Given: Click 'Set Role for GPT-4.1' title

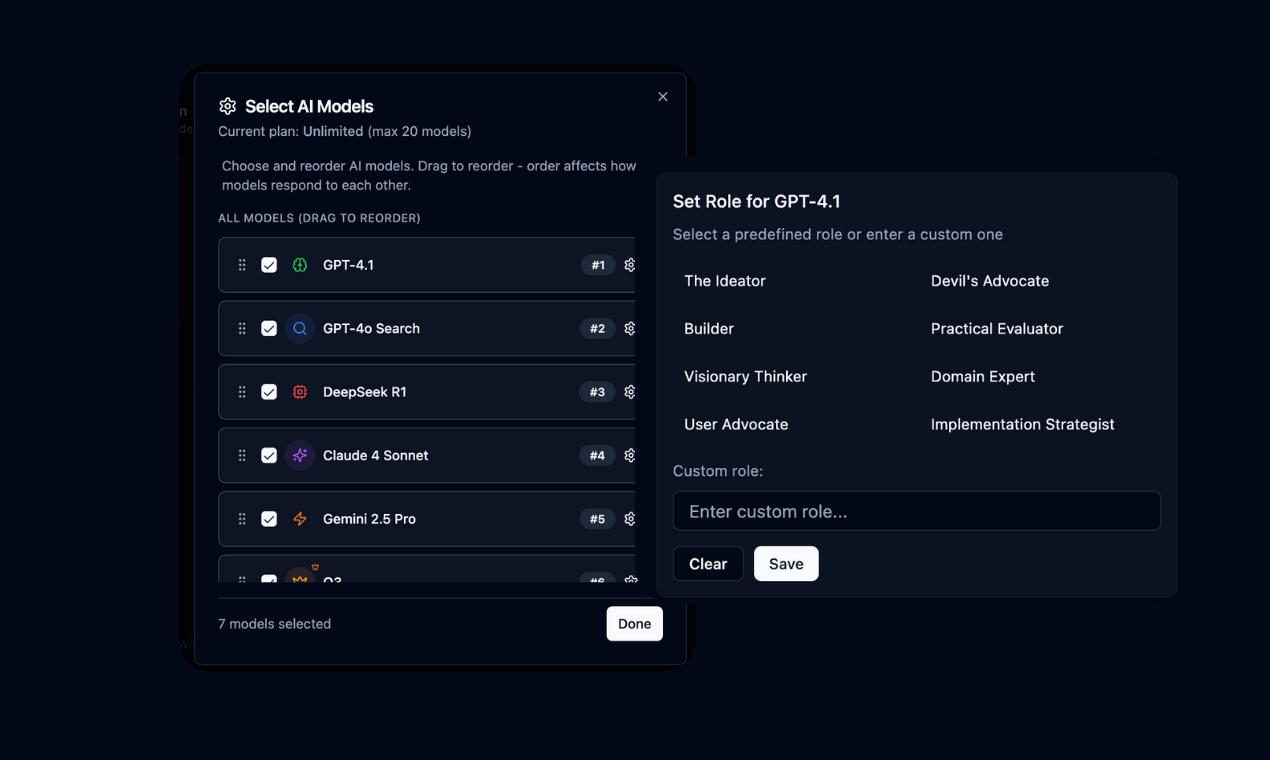Looking at the screenshot, I should pos(756,201).
